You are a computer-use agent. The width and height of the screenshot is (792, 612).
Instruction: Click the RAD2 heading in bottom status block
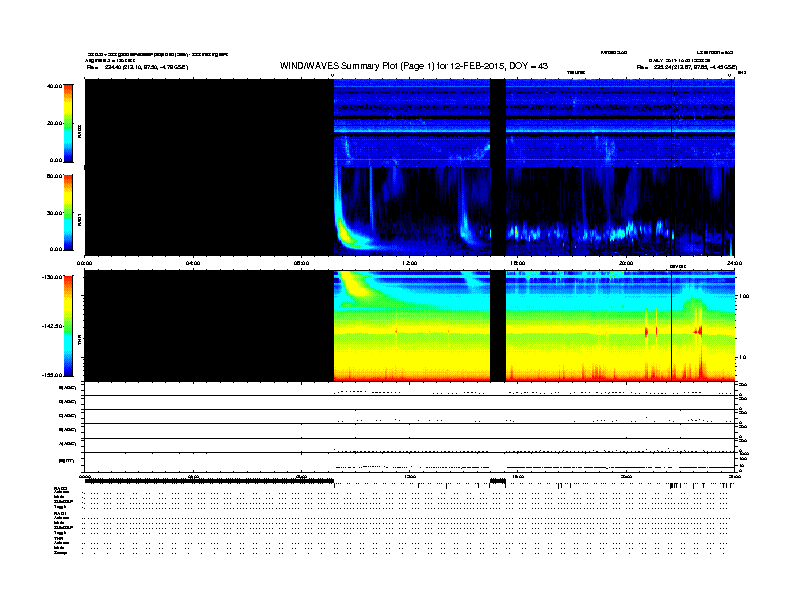pyautogui.click(x=60, y=489)
